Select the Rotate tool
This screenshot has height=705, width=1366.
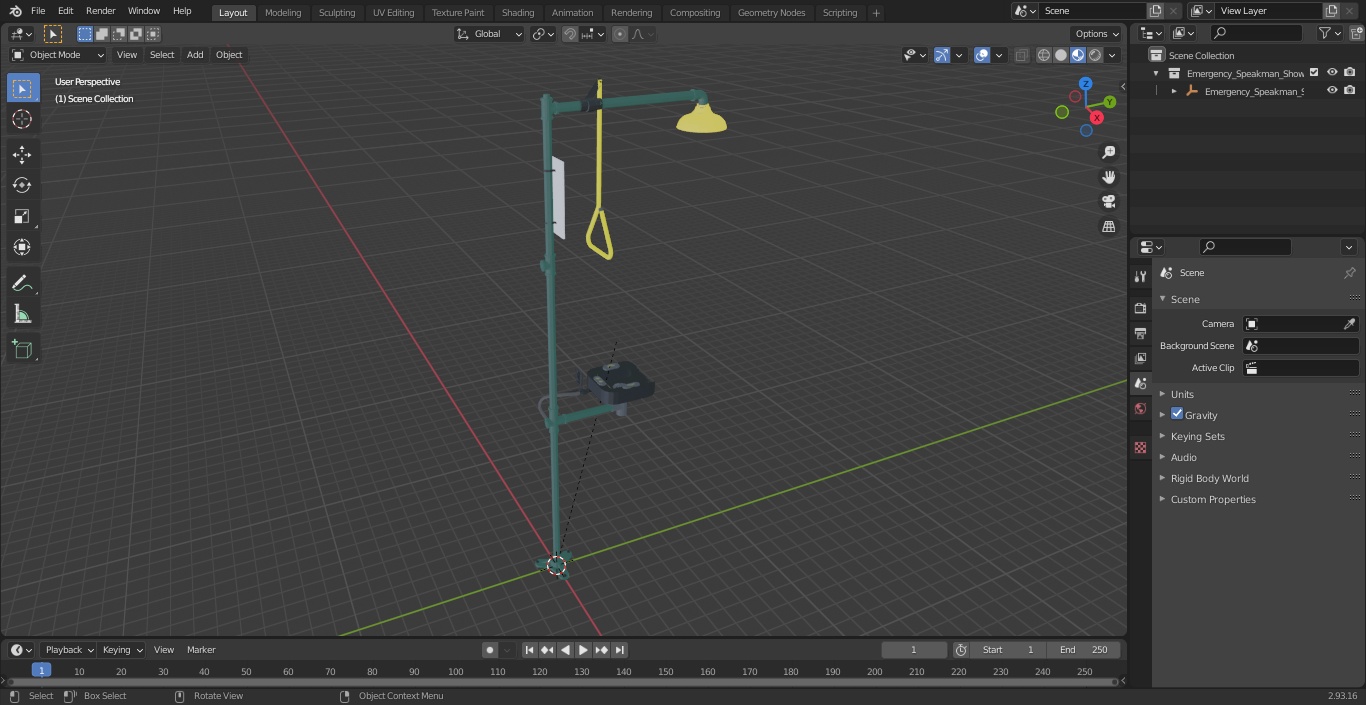click(22, 185)
